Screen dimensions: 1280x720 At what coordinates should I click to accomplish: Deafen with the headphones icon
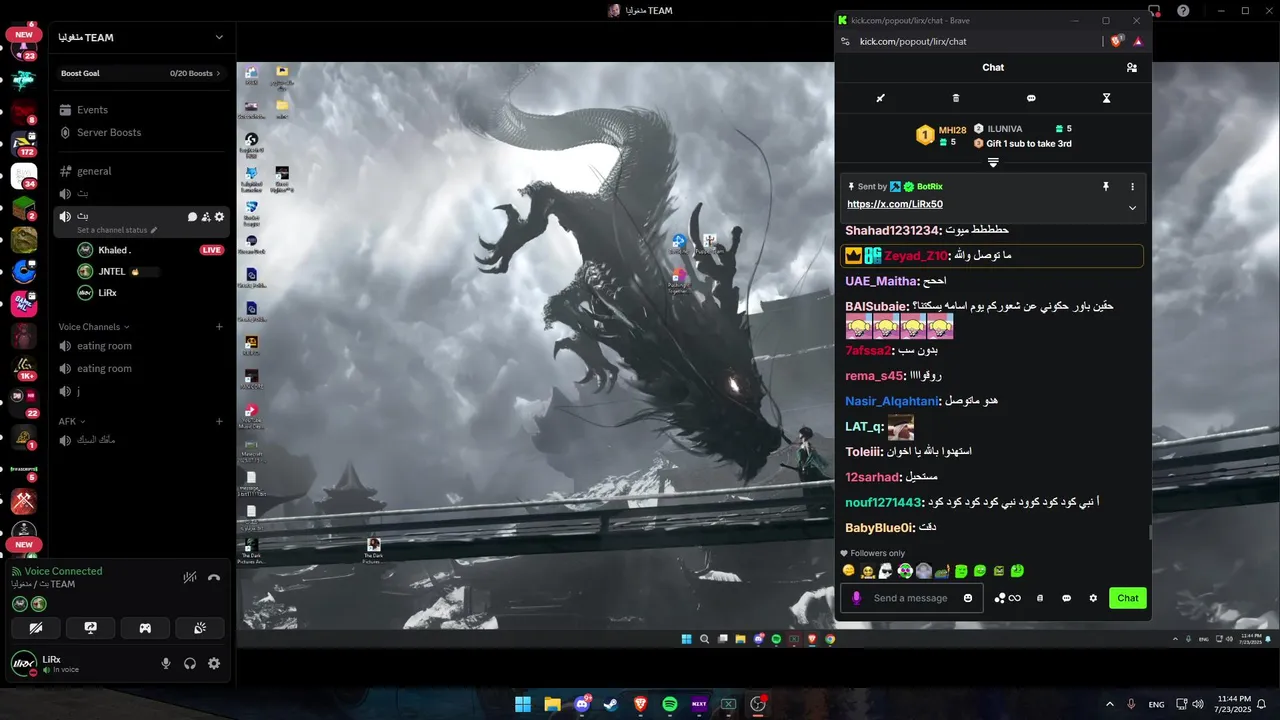[x=190, y=663]
